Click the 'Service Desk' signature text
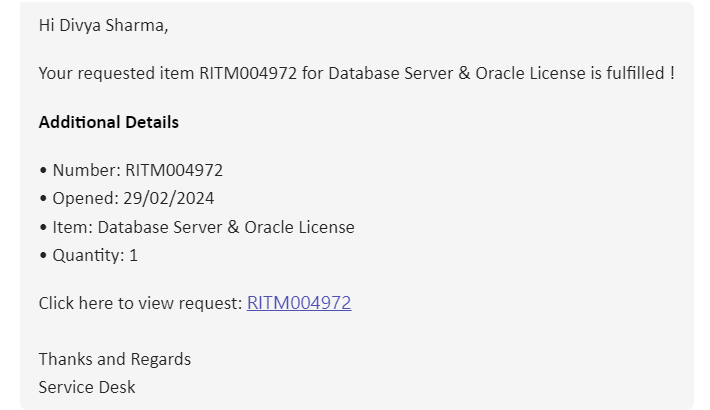Viewport: 710px width, 410px height. [87, 387]
